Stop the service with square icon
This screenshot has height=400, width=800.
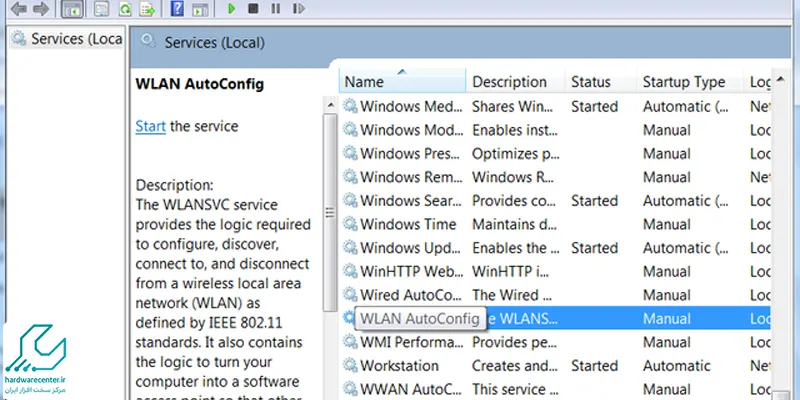tap(253, 8)
